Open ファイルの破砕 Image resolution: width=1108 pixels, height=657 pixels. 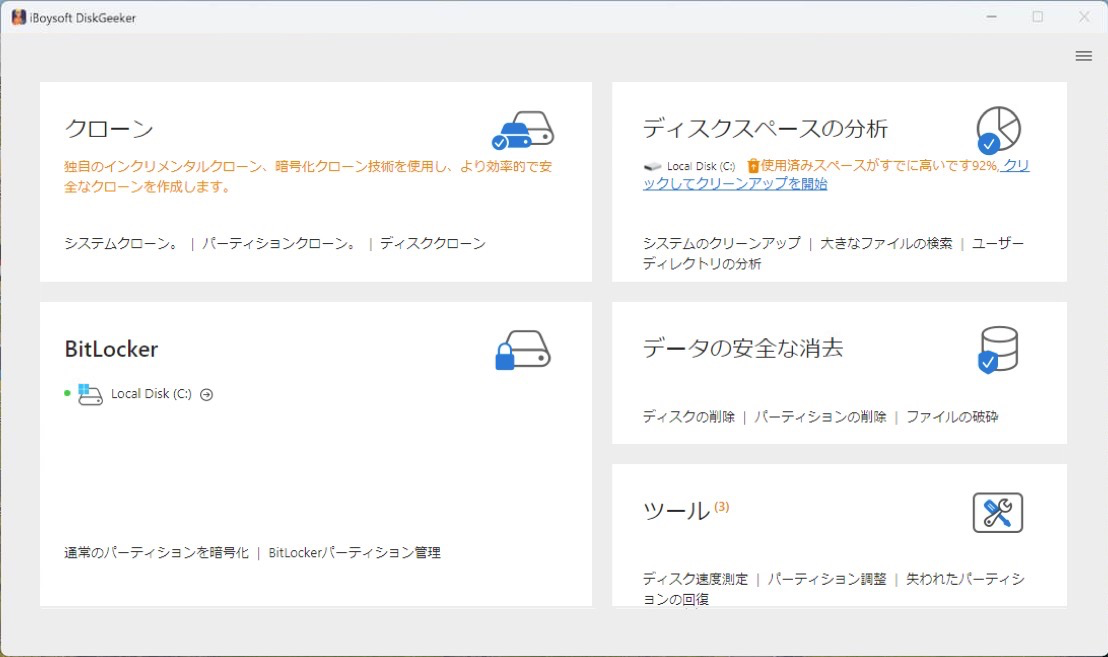tap(952, 417)
